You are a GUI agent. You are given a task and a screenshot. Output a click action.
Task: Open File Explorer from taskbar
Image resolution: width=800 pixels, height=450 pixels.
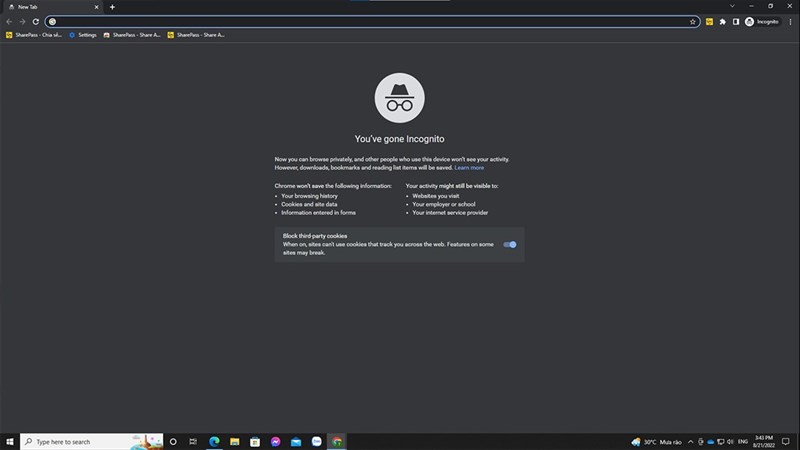click(x=235, y=442)
